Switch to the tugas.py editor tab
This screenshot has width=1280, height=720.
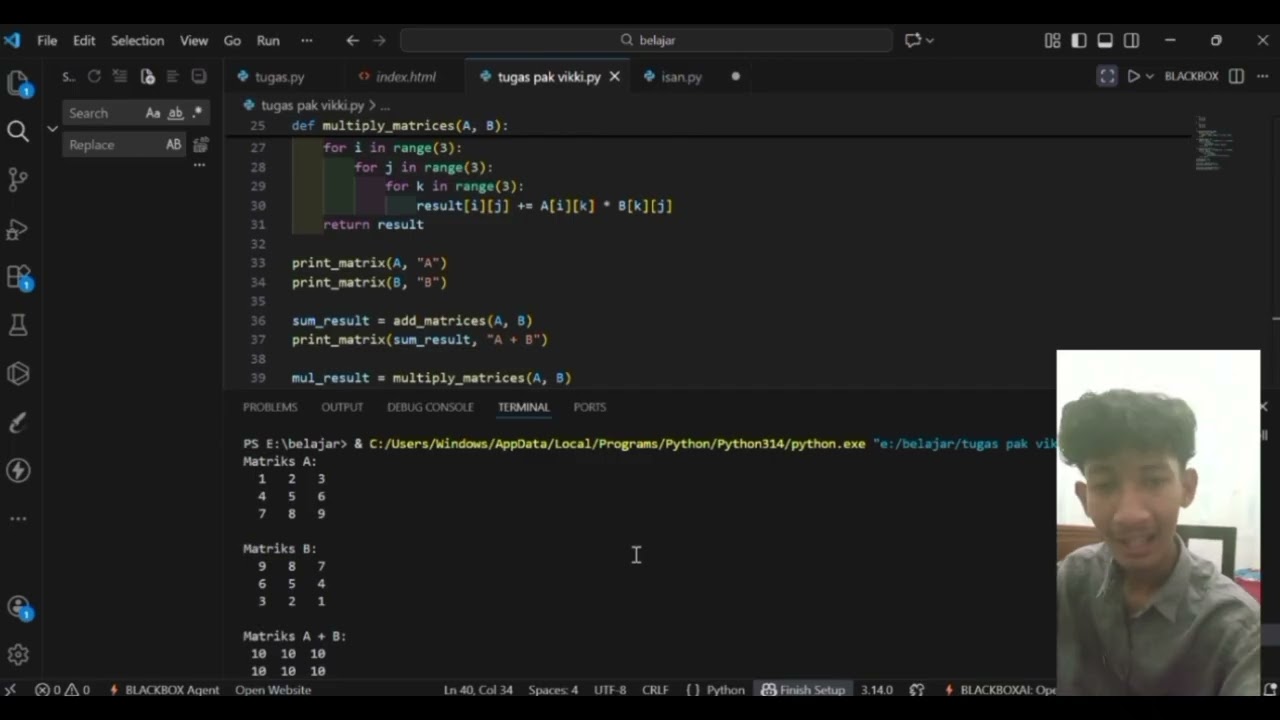click(x=279, y=76)
